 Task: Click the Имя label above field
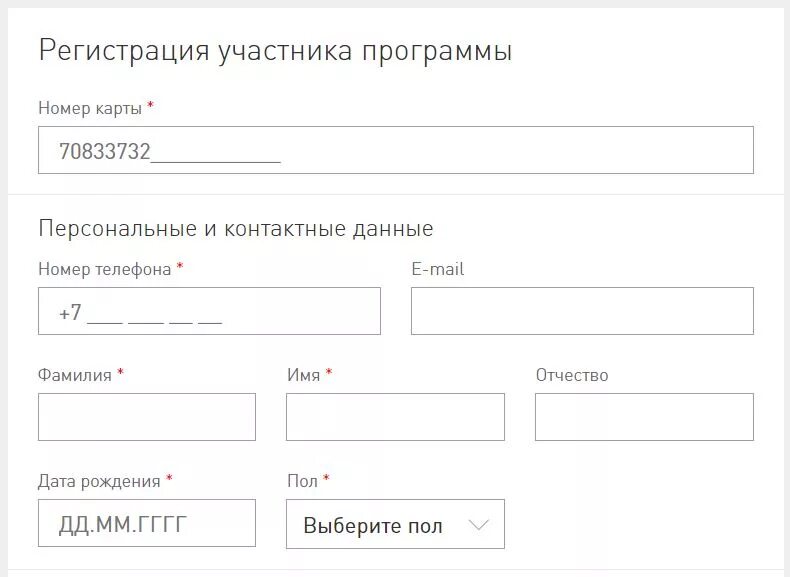click(x=303, y=376)
